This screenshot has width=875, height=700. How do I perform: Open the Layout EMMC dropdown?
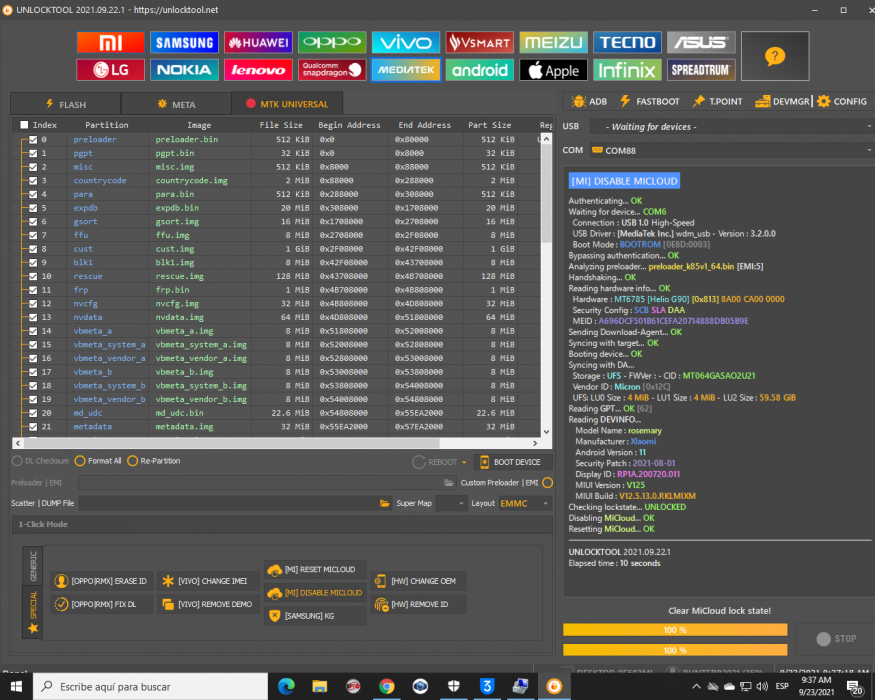click(525, 504)
